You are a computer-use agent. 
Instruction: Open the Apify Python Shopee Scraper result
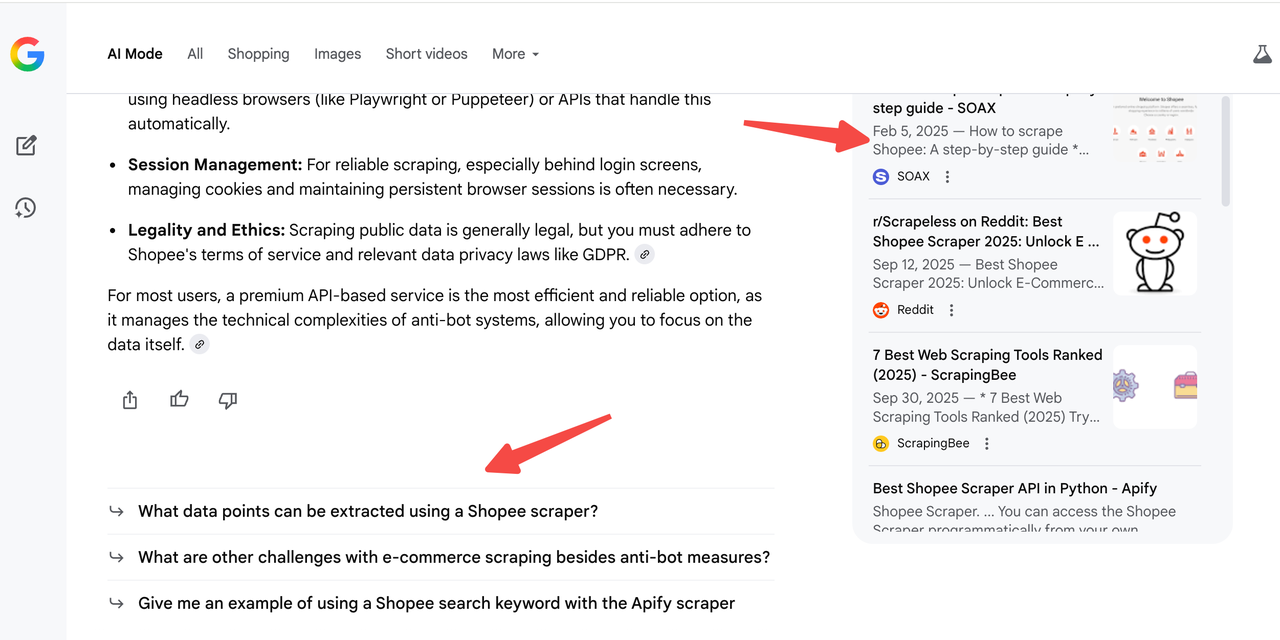click(1014, 488)
